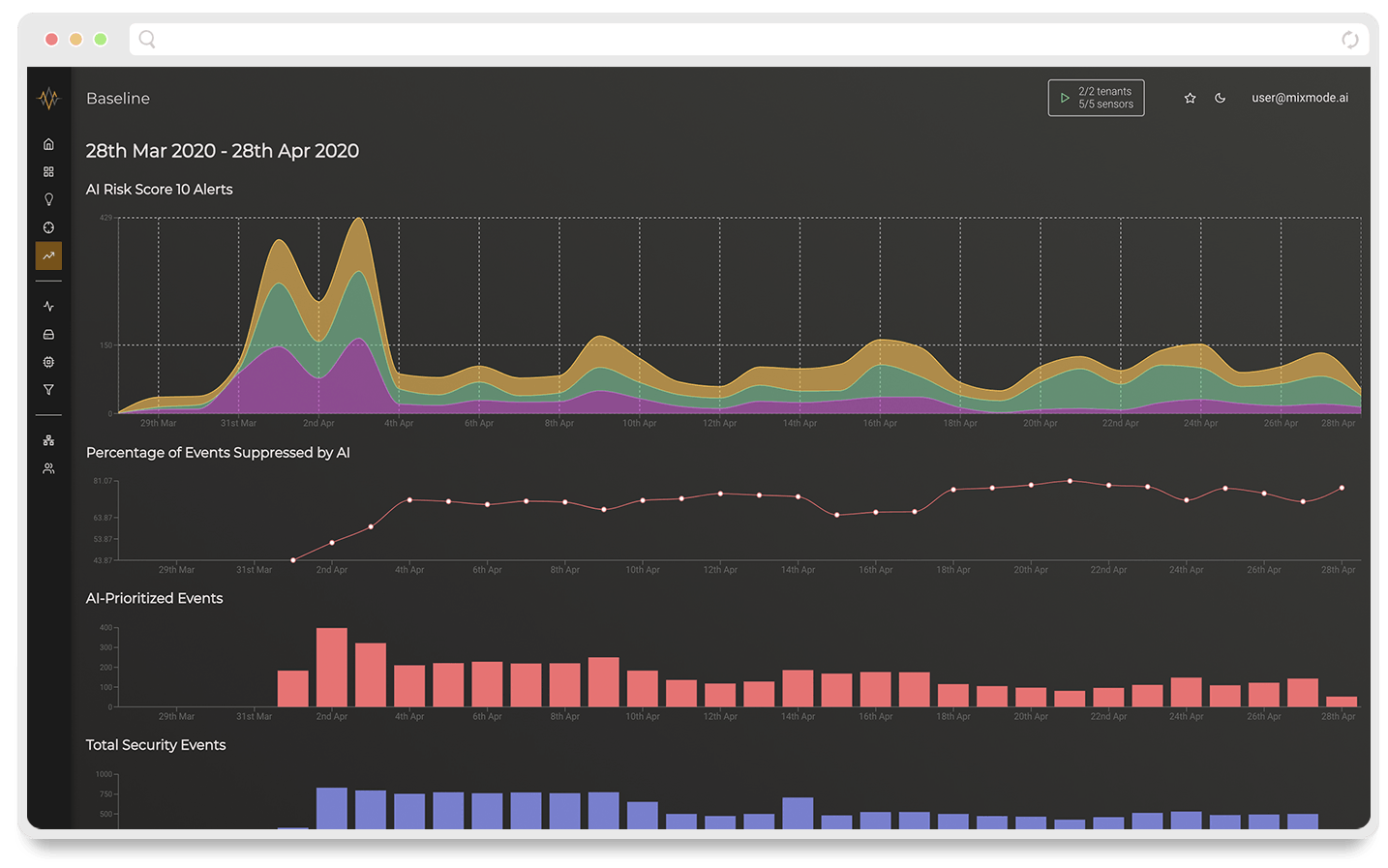Click the star favorite icon
Image resolution: width=1388 pixels, height=868 pixels.
[1191, 98]
